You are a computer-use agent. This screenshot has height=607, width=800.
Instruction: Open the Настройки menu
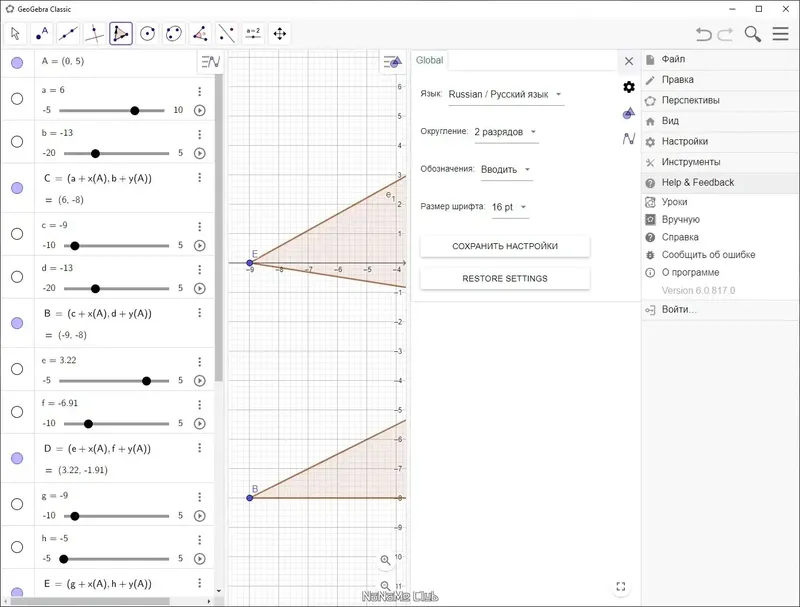719,141
